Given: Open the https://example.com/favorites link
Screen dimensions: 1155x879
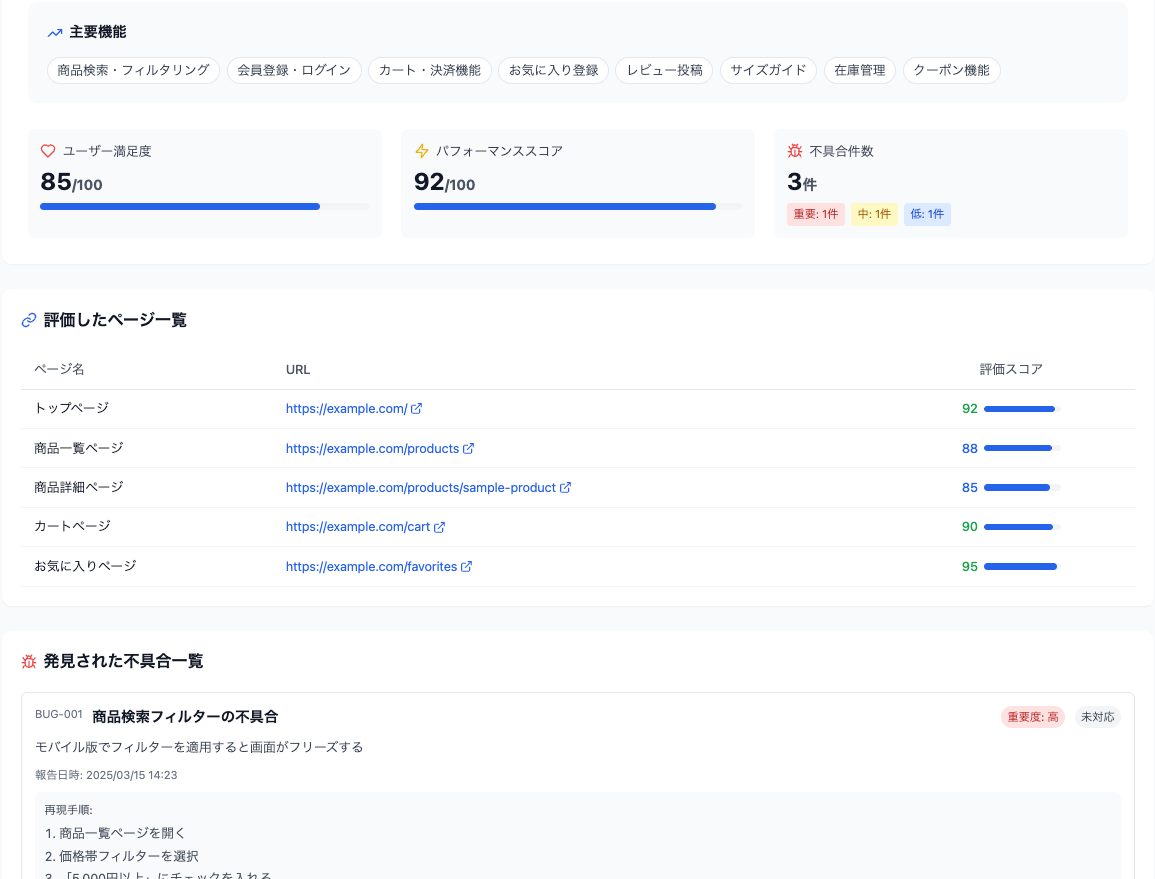Looking at the screenshot, I should (x=371, y=567).
